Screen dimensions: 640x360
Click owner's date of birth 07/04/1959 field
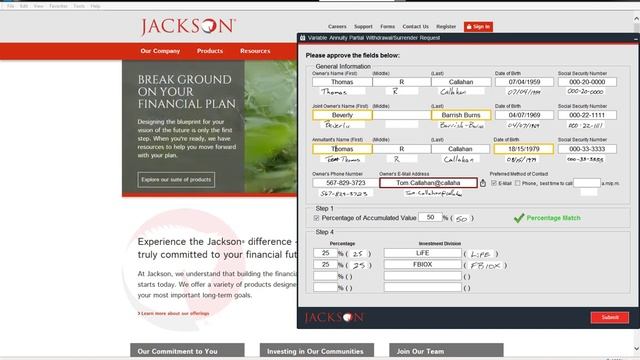pos(524,82)
